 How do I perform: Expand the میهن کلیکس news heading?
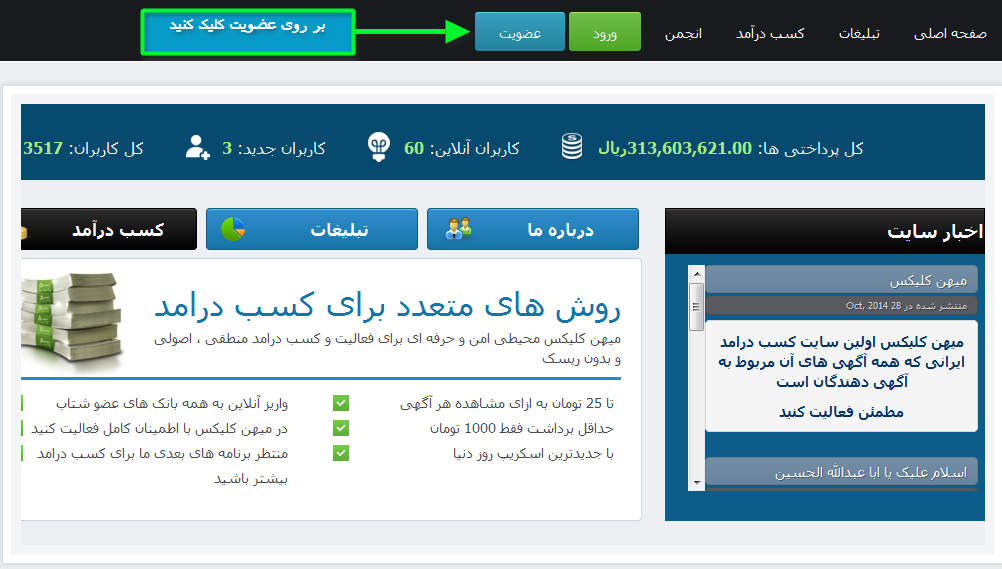pos(841,280)
